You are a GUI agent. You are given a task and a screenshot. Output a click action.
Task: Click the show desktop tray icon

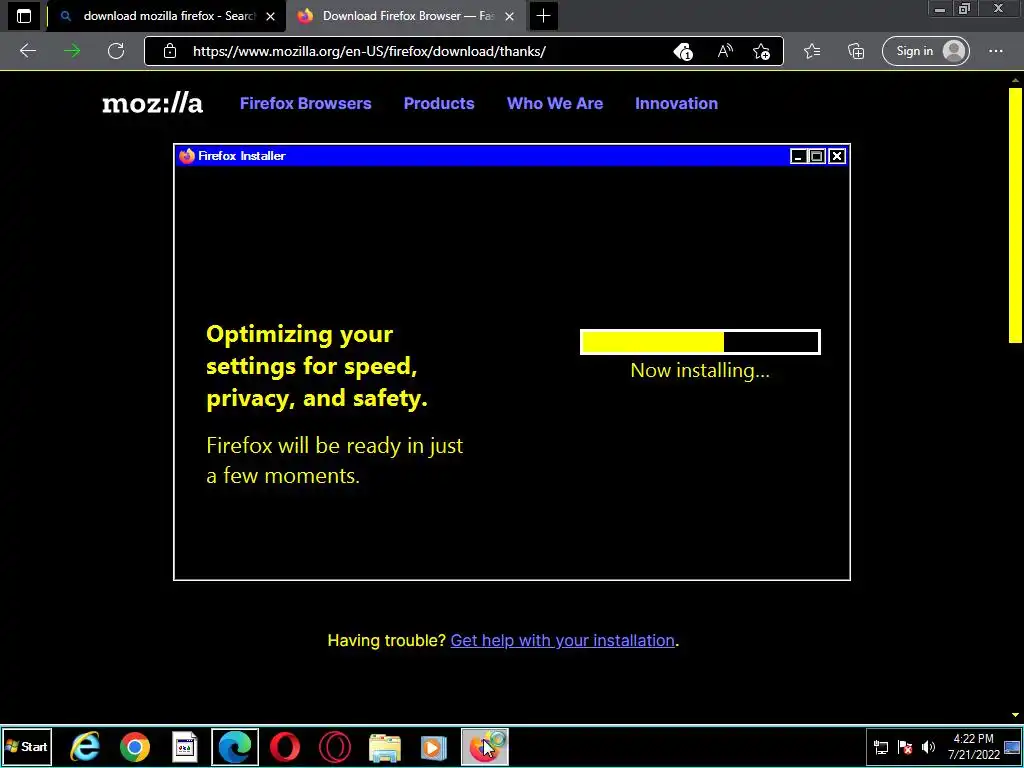[x=1013, y=747]
